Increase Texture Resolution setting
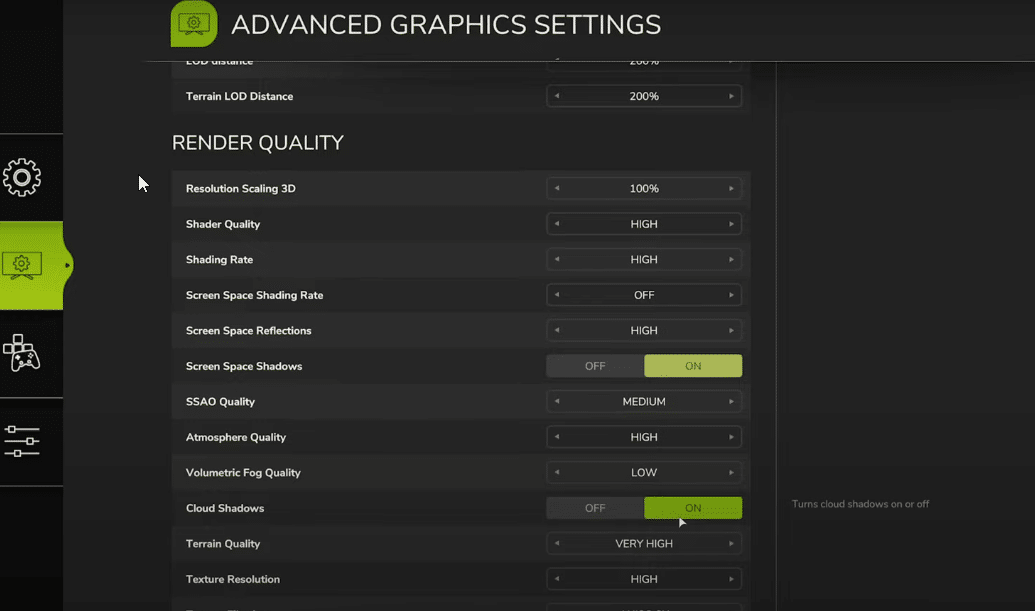Screen dimensions: 1035x611 [x=732, y=579]
